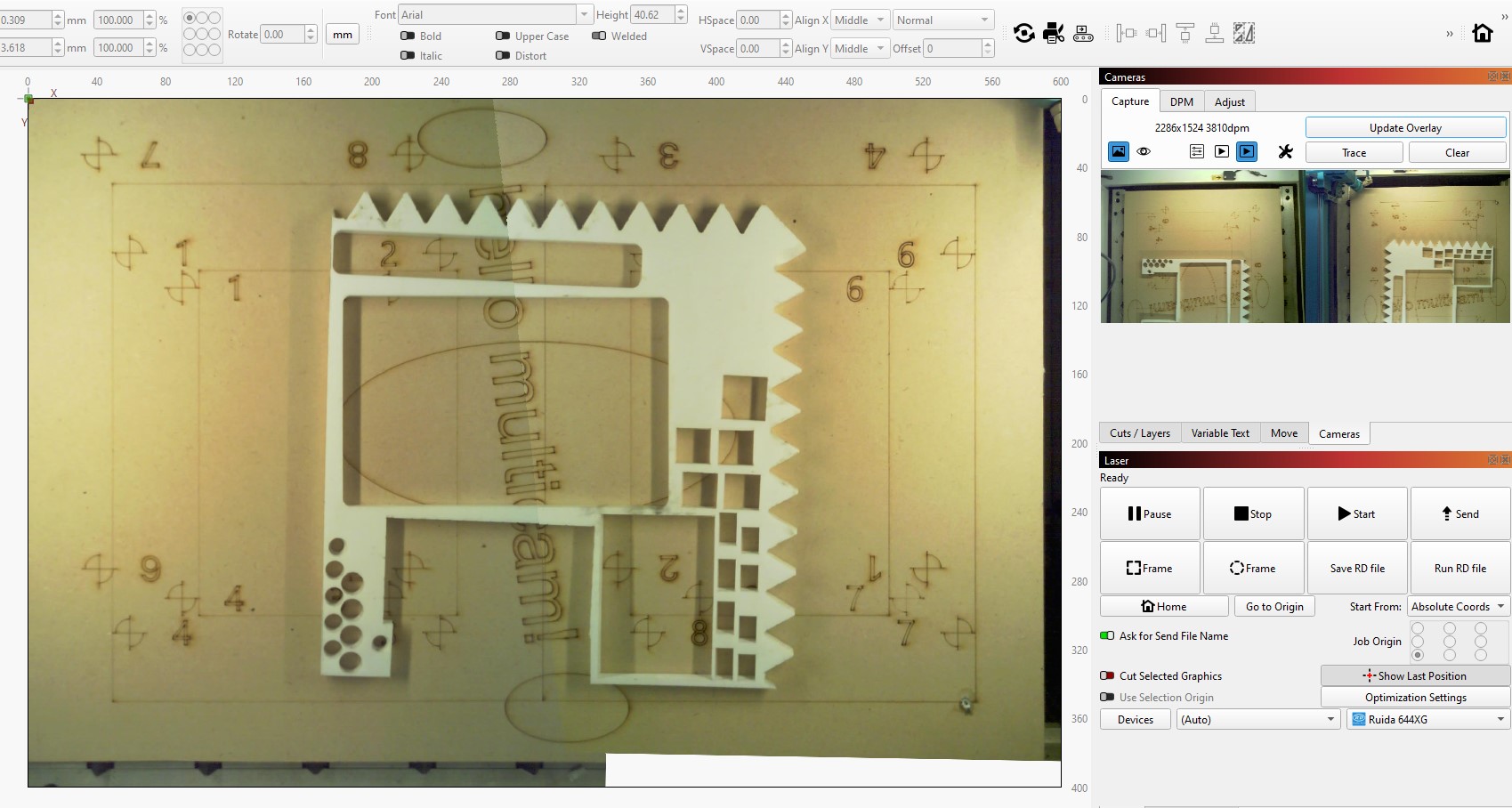Toggle the Ask for Send File Name switch
The height and width of the screenshot is (808, 1512).
point(1107,636)
